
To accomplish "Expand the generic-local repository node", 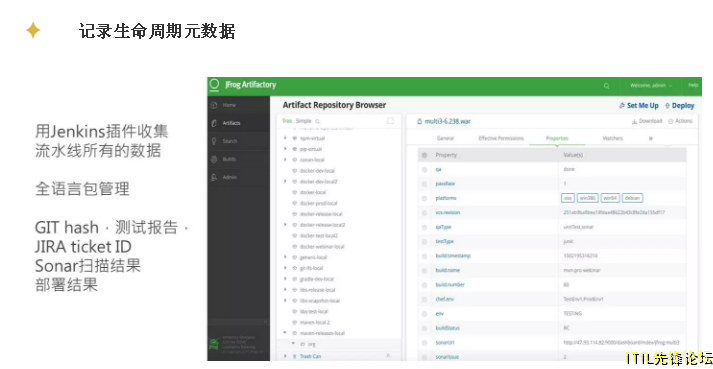I will 285,258.
